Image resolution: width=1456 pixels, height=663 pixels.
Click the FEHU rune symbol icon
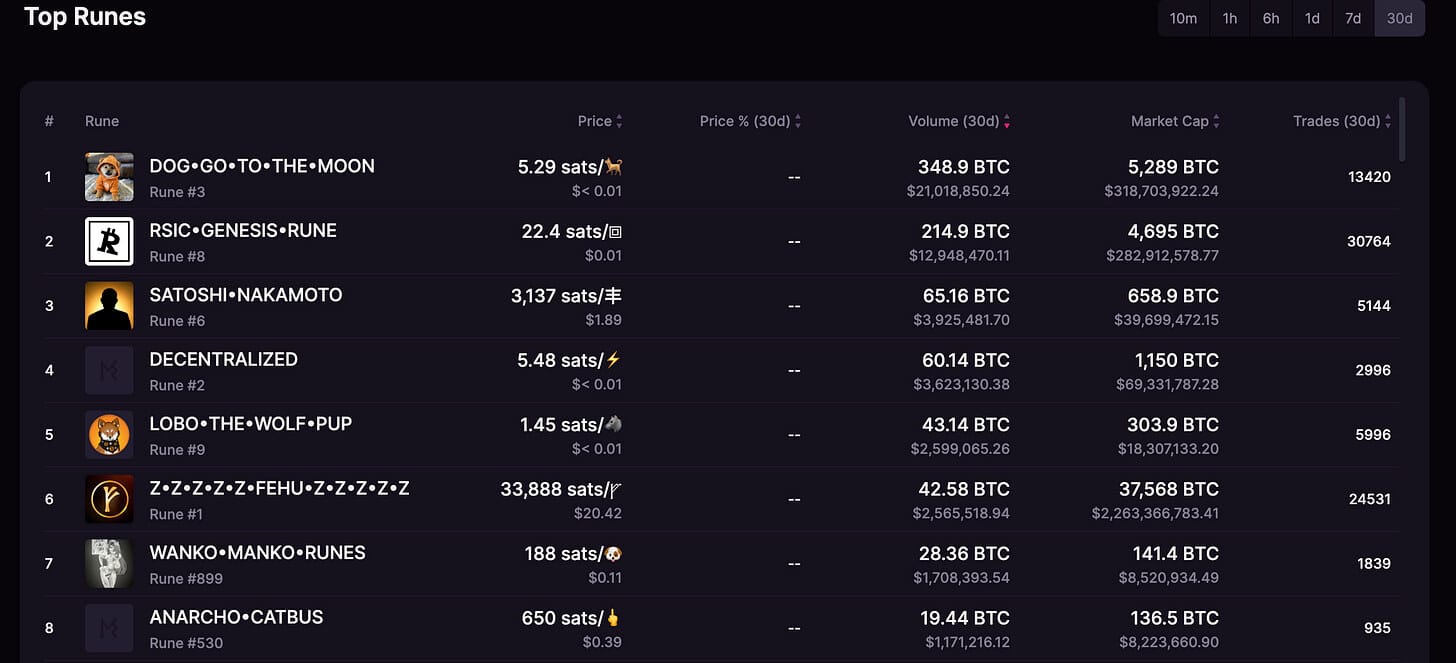[x=109, y=499]
